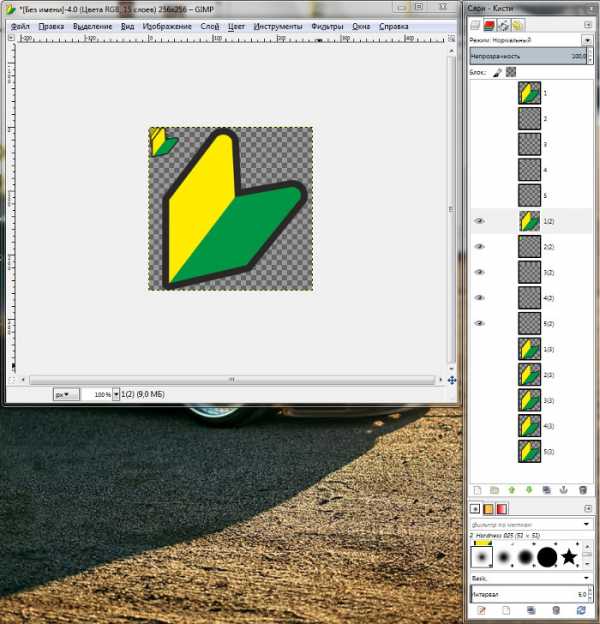Select the solid black round brush

(547, 557)
